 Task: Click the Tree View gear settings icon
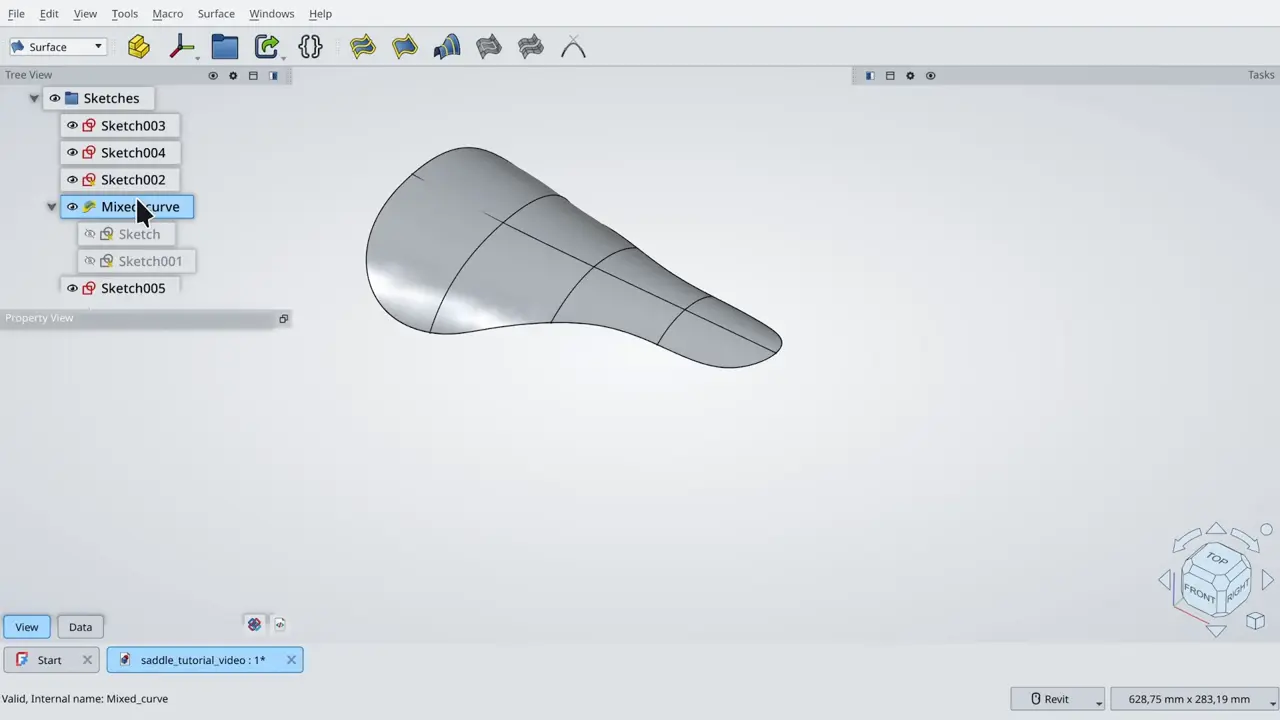point(233,76)
